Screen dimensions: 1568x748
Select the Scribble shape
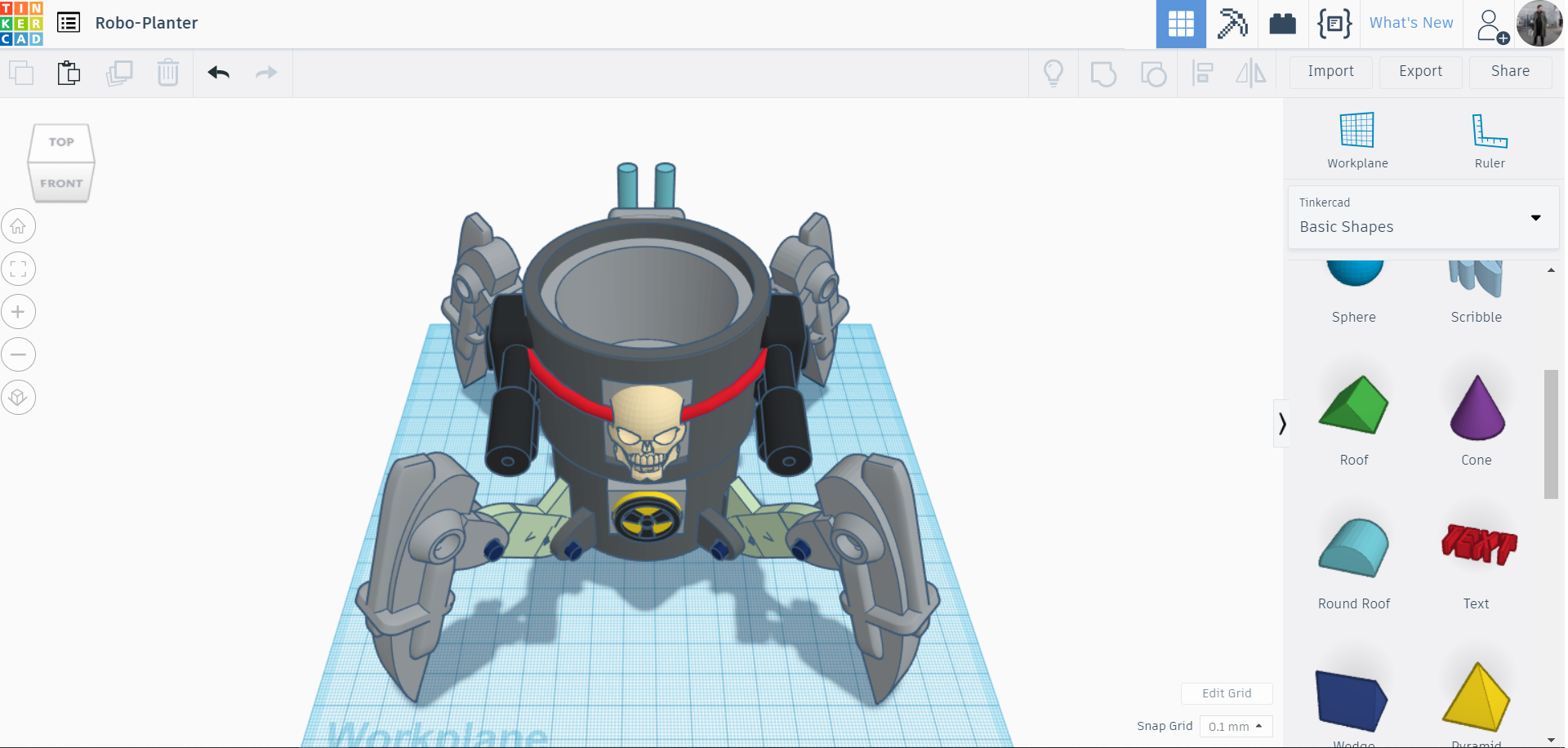click(1476, 292)
